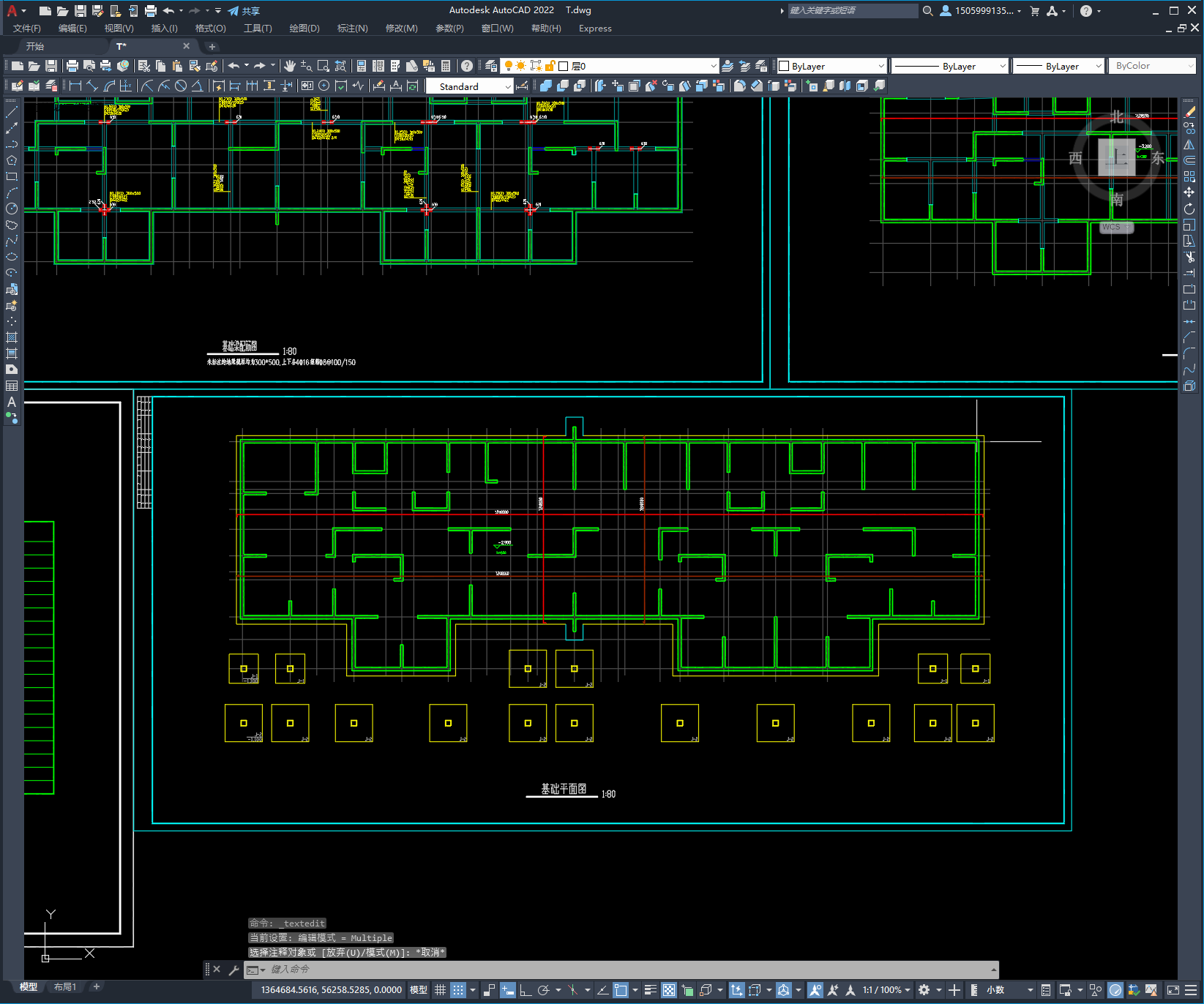Select the Circle draw tool
This screenshot has height=1004, width=1204.
click(12, 209)
